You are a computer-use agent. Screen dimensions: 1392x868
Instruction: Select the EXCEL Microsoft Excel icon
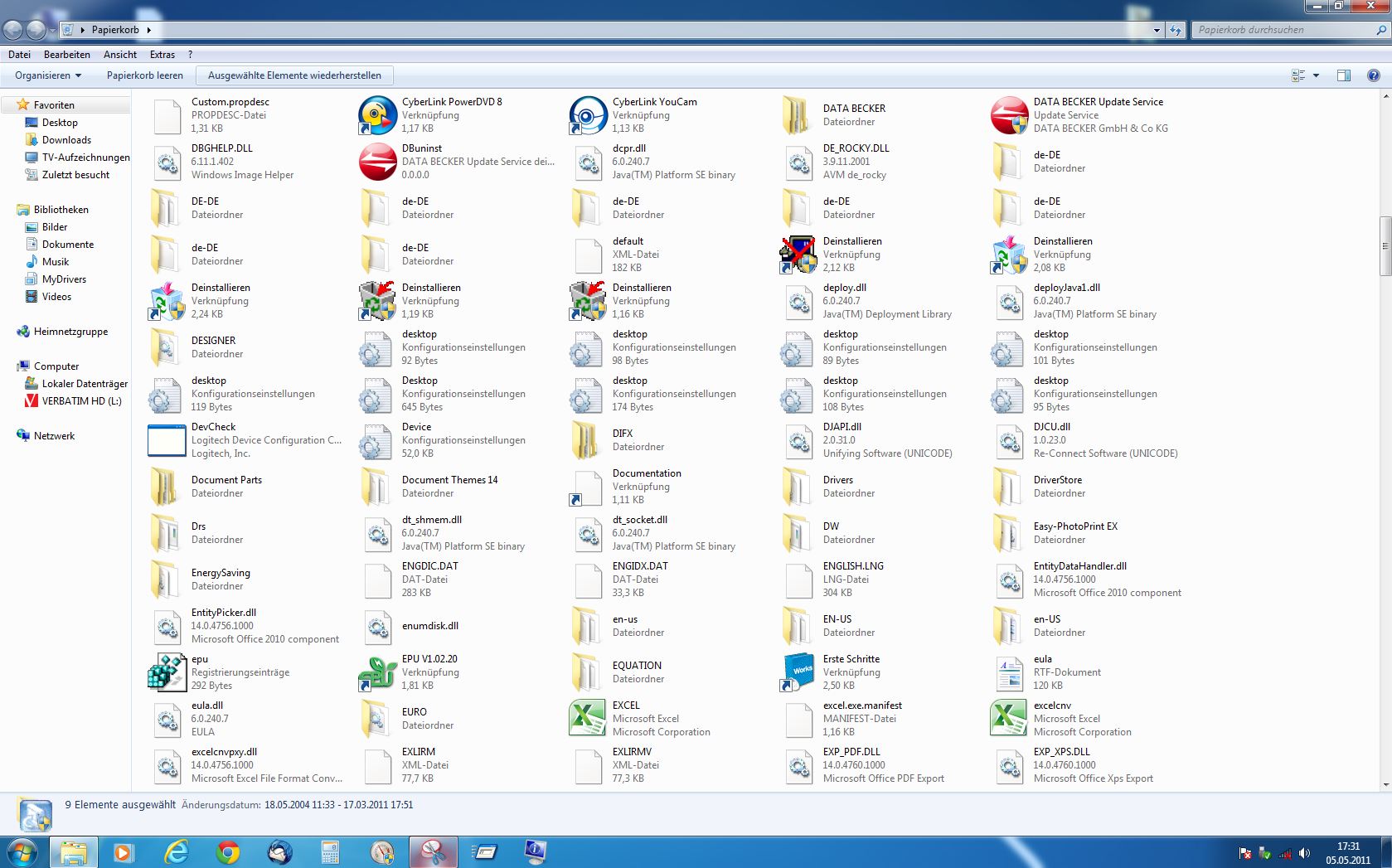tap(588, 719)
